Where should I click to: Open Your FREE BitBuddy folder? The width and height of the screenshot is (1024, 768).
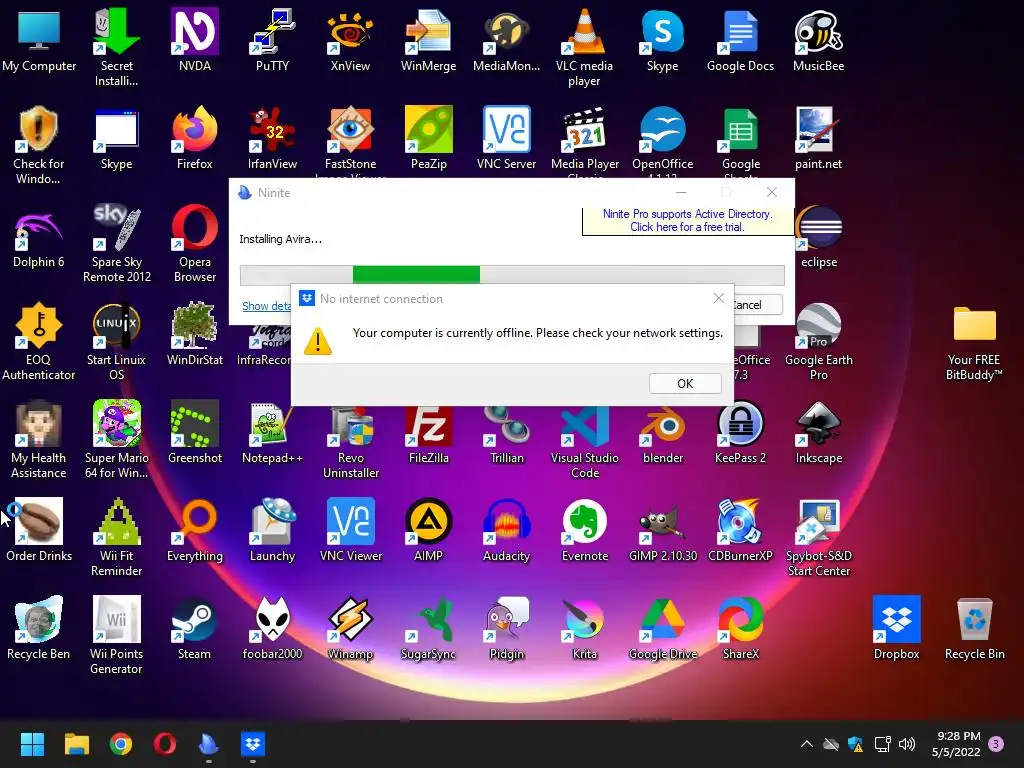tap(974, 342)
